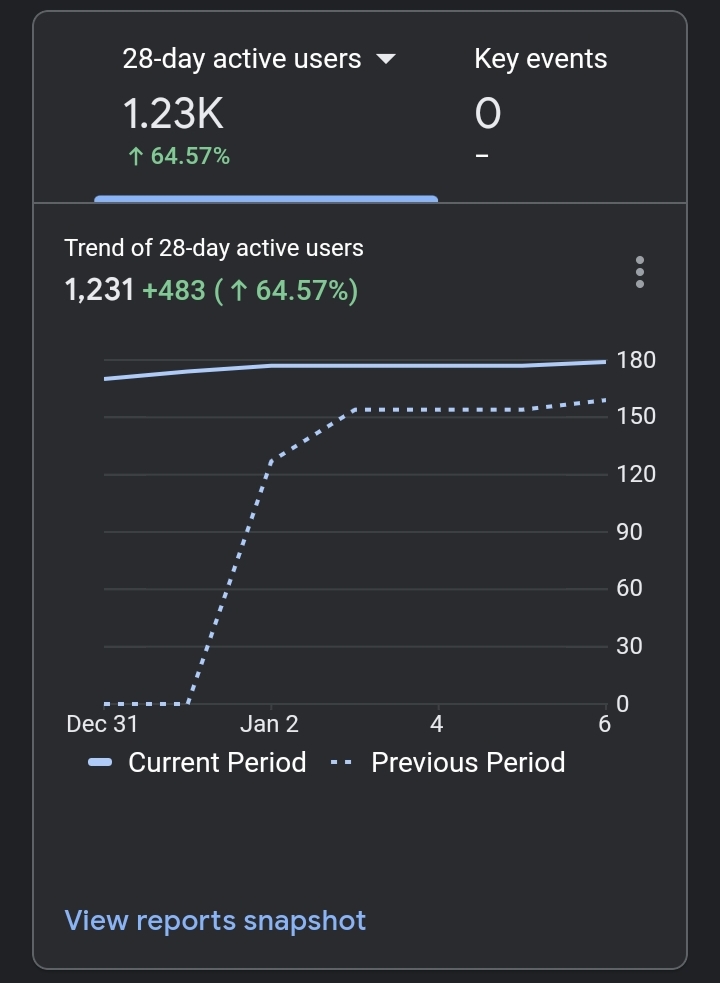
Task: Click the green up arrow beside 64.57% under 1.23K
Action: [x=135, y=156]
